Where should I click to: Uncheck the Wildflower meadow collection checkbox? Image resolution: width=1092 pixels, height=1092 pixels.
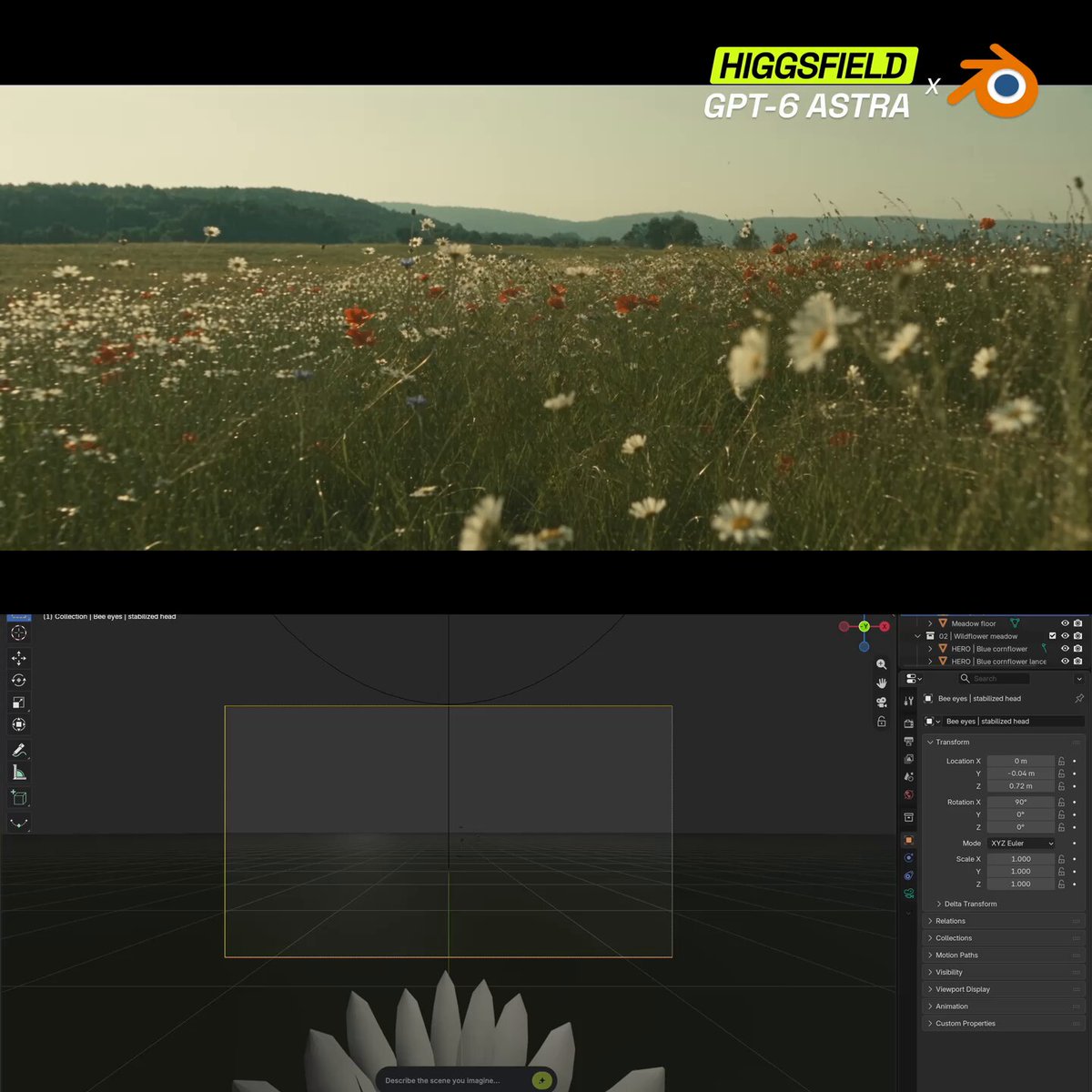[x=1053, y=636]
